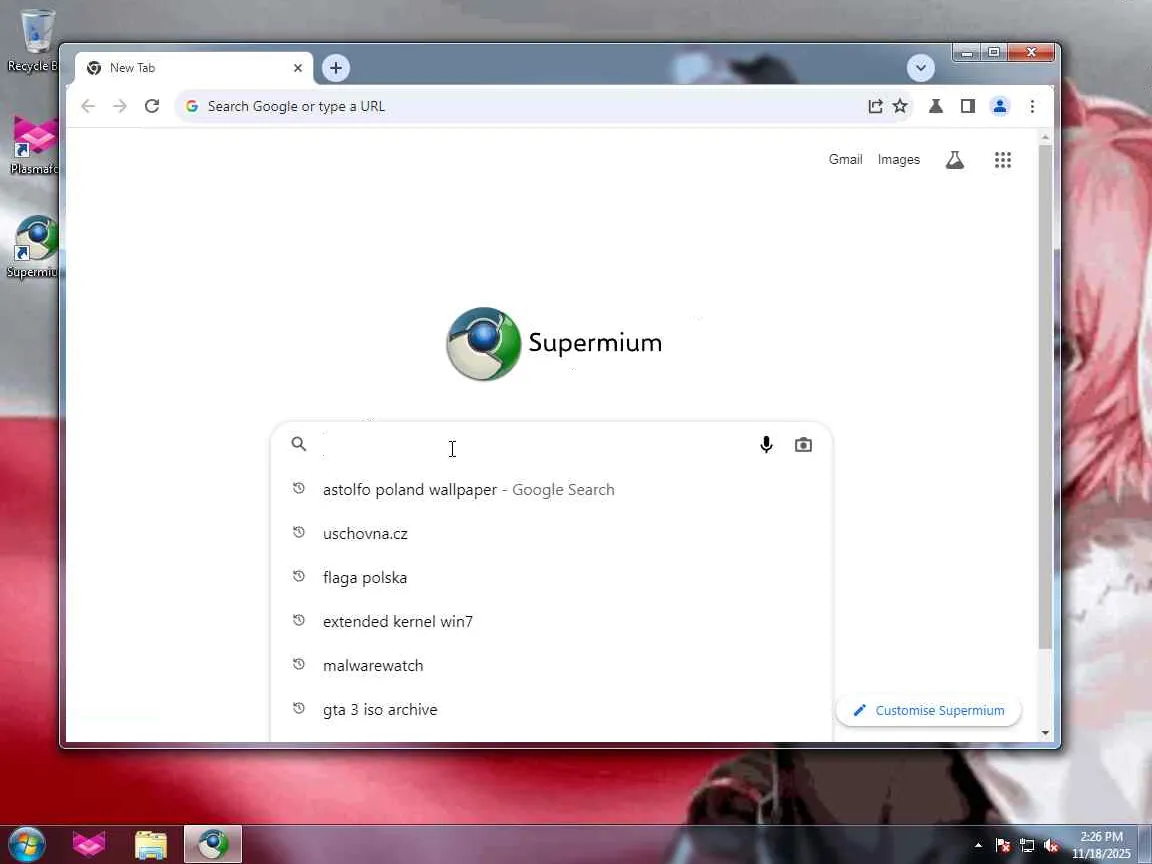Select suggestion extended kernel win7

click(551, 622)
